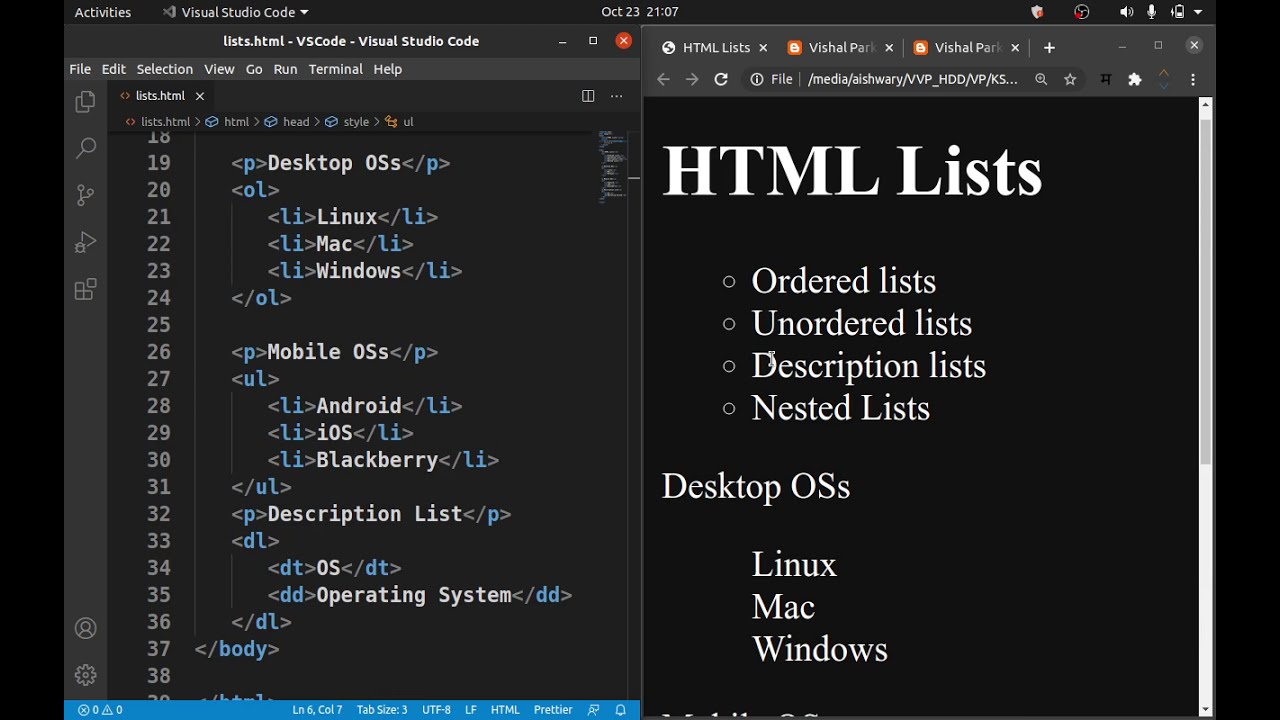Image resolution: width=1280 pixels, height=720 pixels.
Task: Open the Run and Debug view
Action: 85,242
